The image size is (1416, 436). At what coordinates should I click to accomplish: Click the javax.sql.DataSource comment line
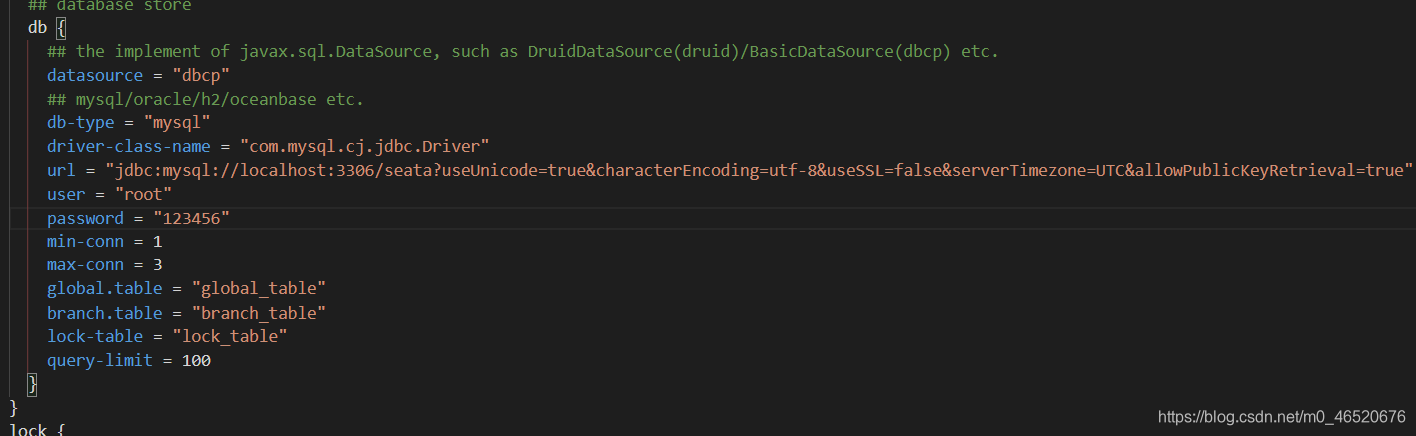tap(522, 52)
